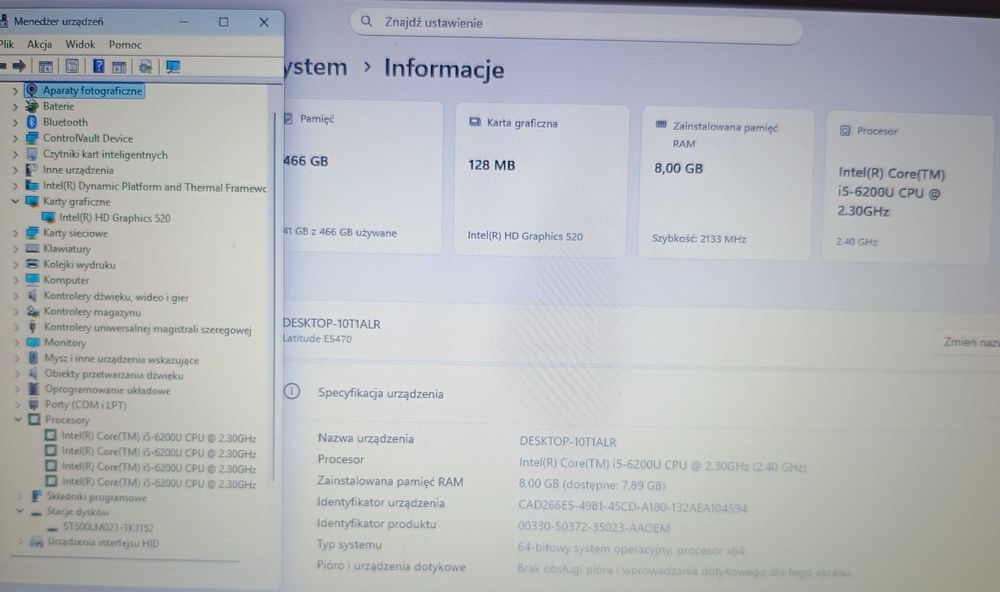Click the Karta graficzna card icon
1000x592 pixels.
(475, 122)
